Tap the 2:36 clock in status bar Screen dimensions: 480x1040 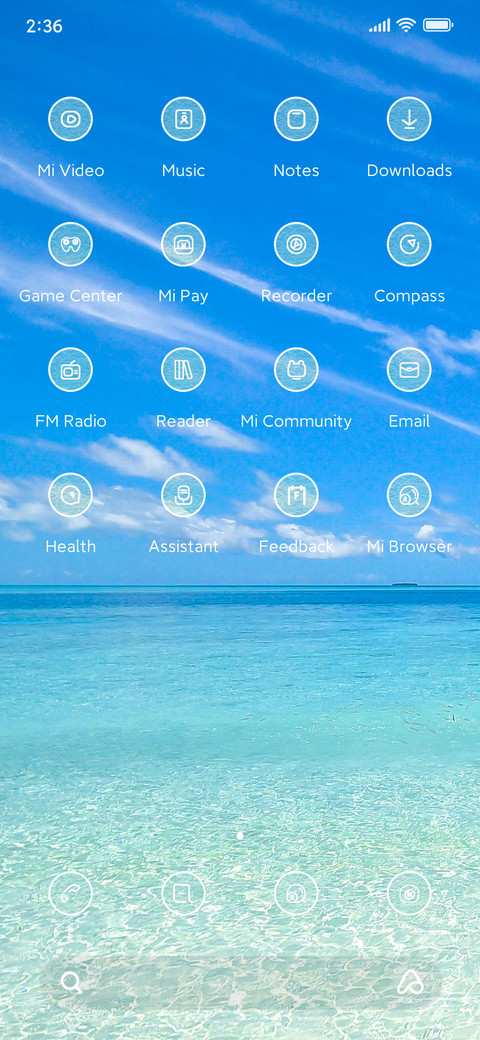click(44, 26)
